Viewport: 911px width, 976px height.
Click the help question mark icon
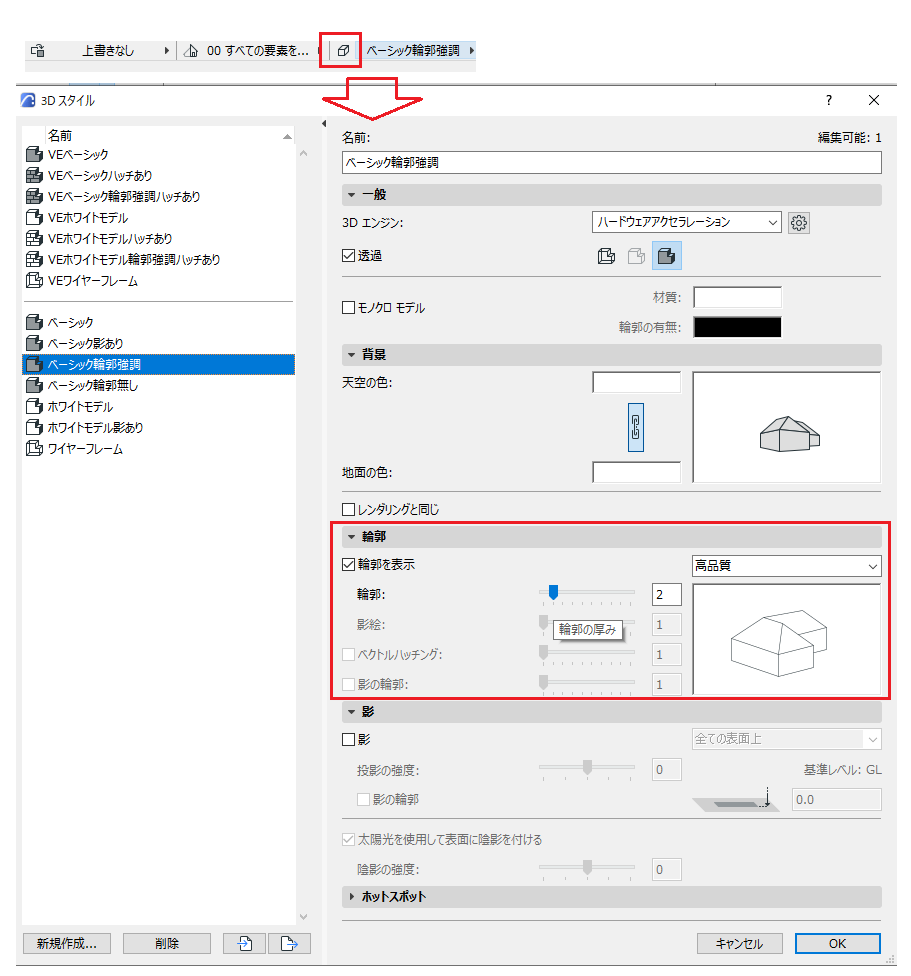tap(829, 100)
